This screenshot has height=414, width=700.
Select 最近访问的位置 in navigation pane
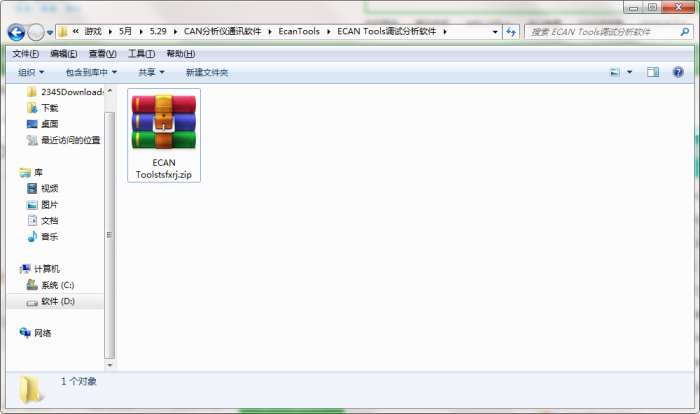click(x=63, y=140)
